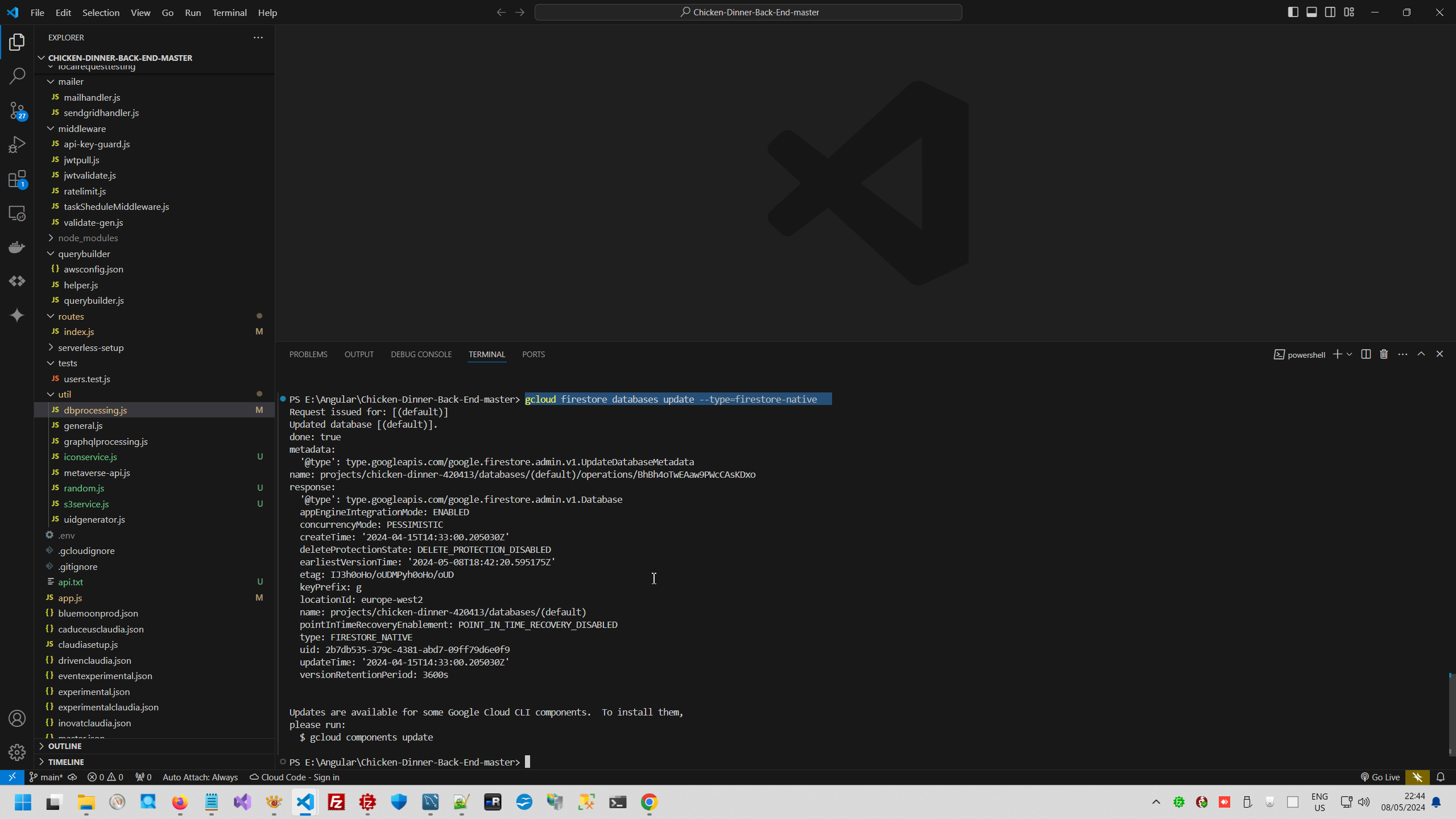The height and width of the screenshot is (819, 1456).
Task: Open Run and Debug view
Action: 17,144
